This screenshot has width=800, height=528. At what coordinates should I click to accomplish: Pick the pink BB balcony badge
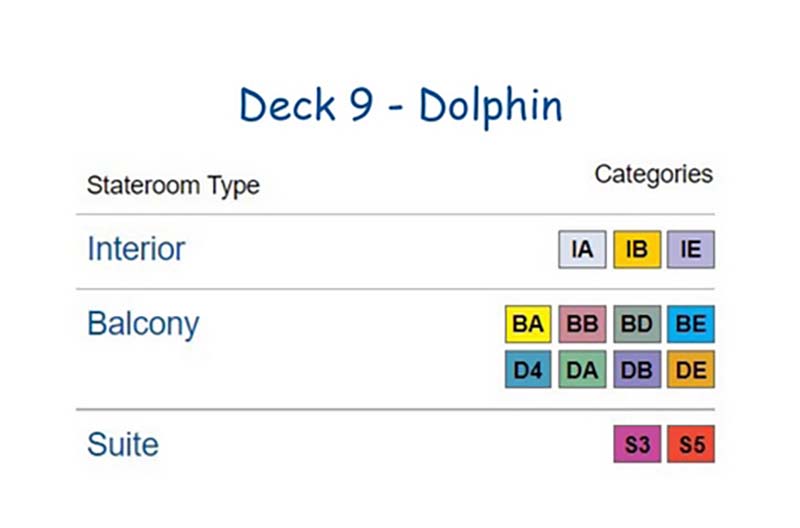point(582,324)
